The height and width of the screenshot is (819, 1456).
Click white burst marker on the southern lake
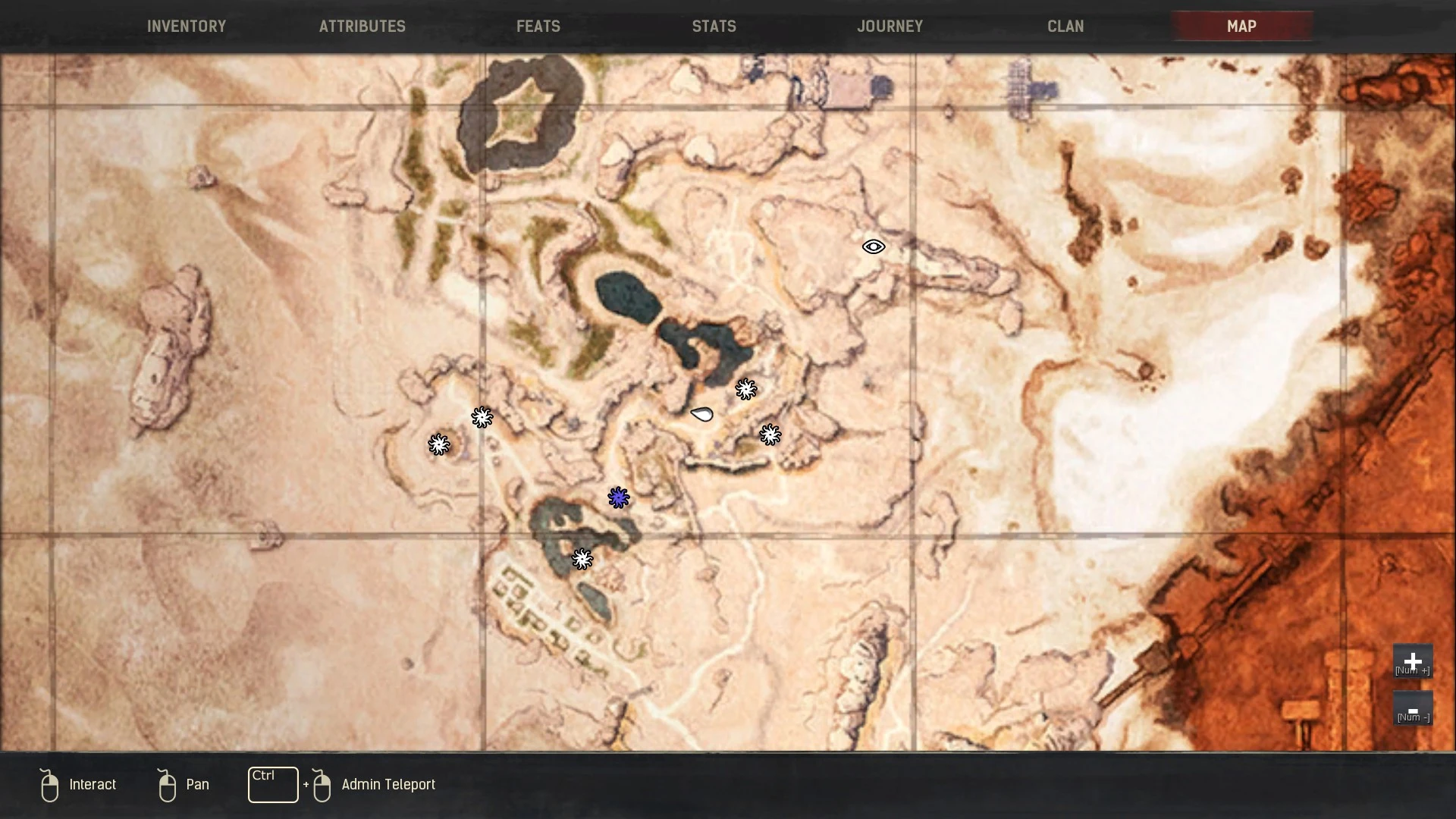582,559
